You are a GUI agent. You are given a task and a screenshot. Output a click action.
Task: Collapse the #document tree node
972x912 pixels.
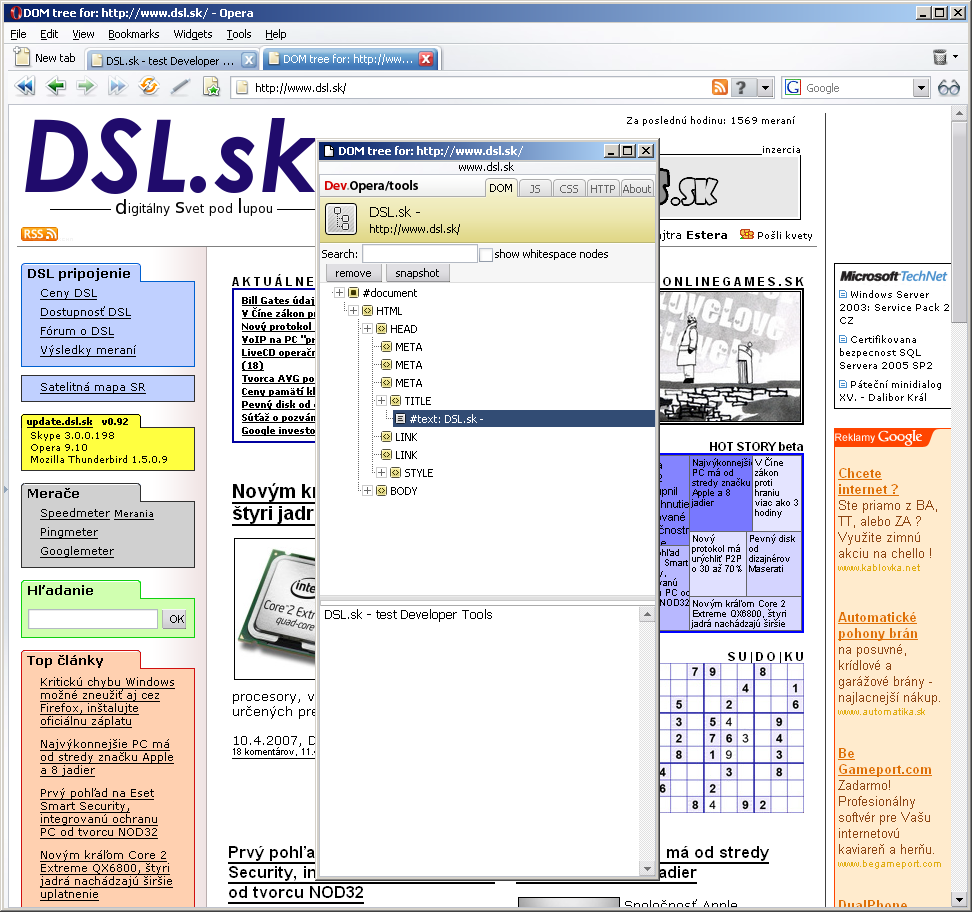point(339,293)
